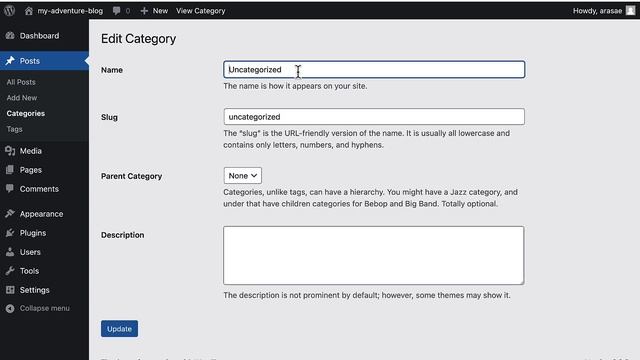Image resolution: width=640 pixels, height=360 pixels.
Task: Click View Category in admin bar
Action: coord(200,11)
